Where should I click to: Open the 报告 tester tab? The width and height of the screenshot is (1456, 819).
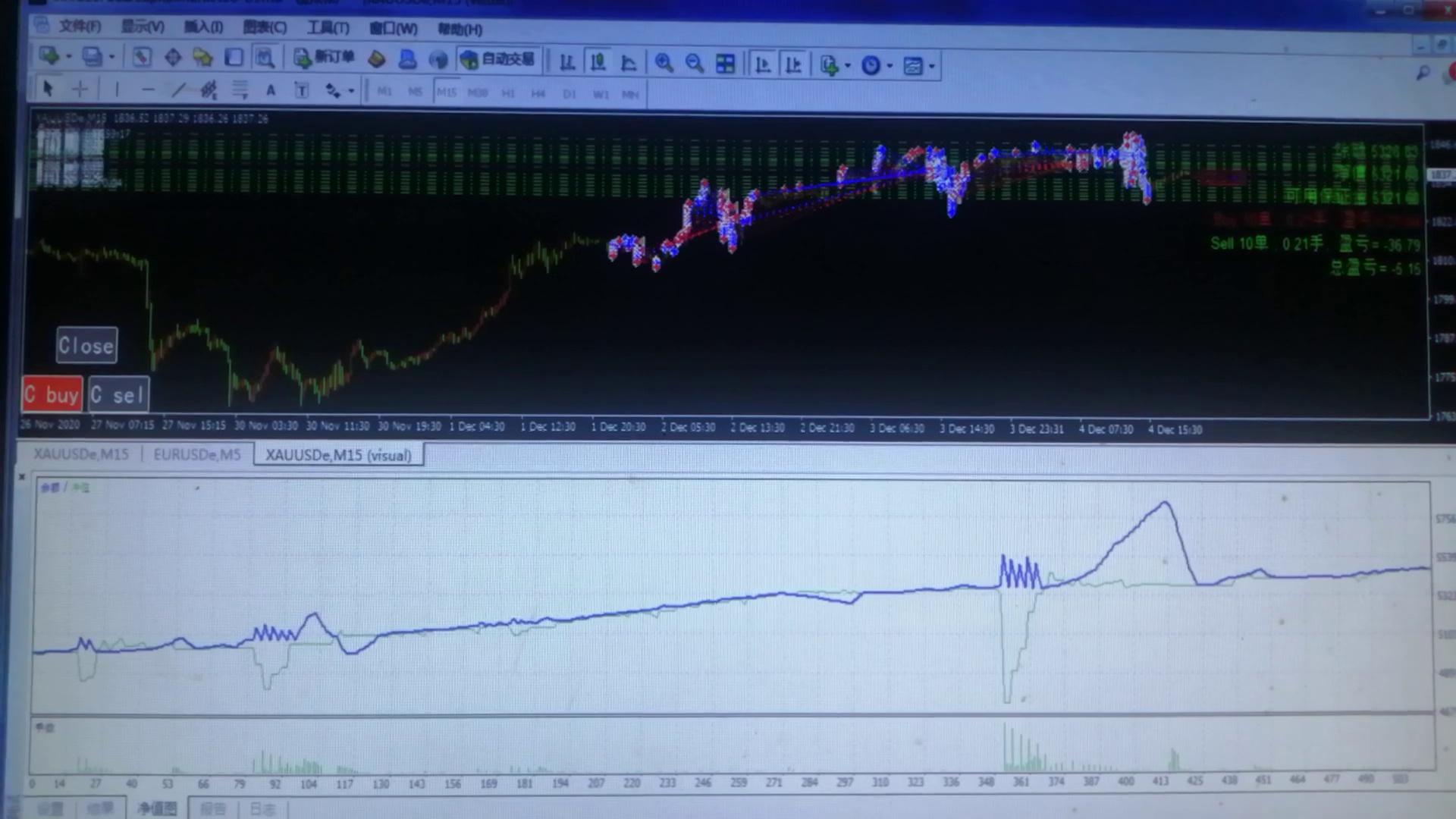pos(212,808)
